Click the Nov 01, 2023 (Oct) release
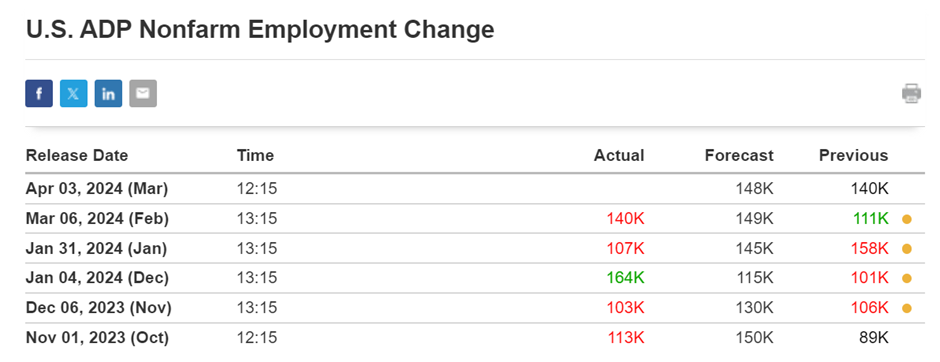 [x=475, y=338]
